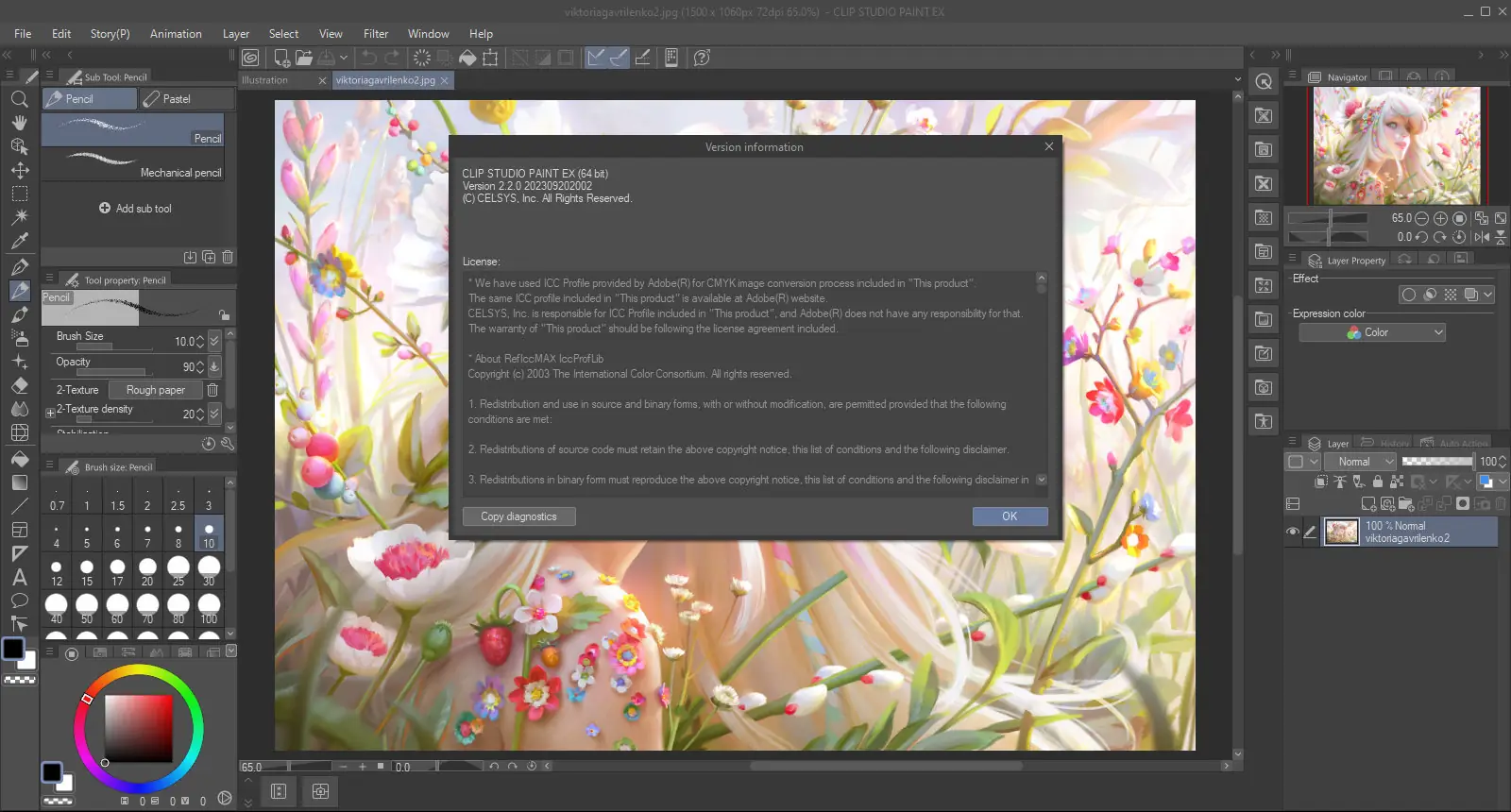Delete sub tool with trash icon
Viewport: 1511px width, 812px height.
pyautogui.click(x=228, y=257)
